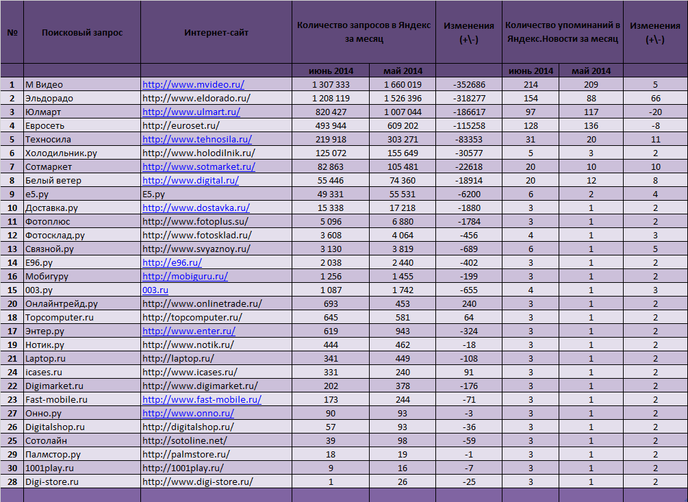Screen dimensions: 688x502
Task: Select the cell 'Евросеть'
Action: click(82, 126)
